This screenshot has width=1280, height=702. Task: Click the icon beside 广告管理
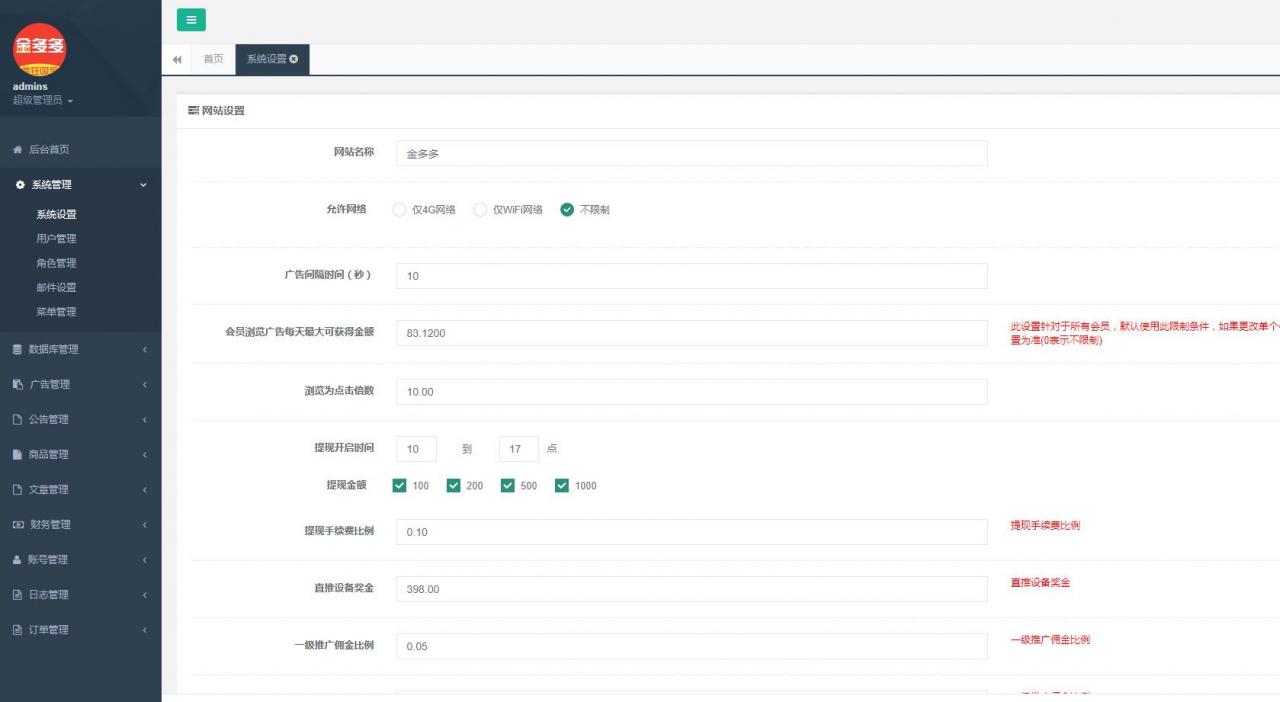17,385
